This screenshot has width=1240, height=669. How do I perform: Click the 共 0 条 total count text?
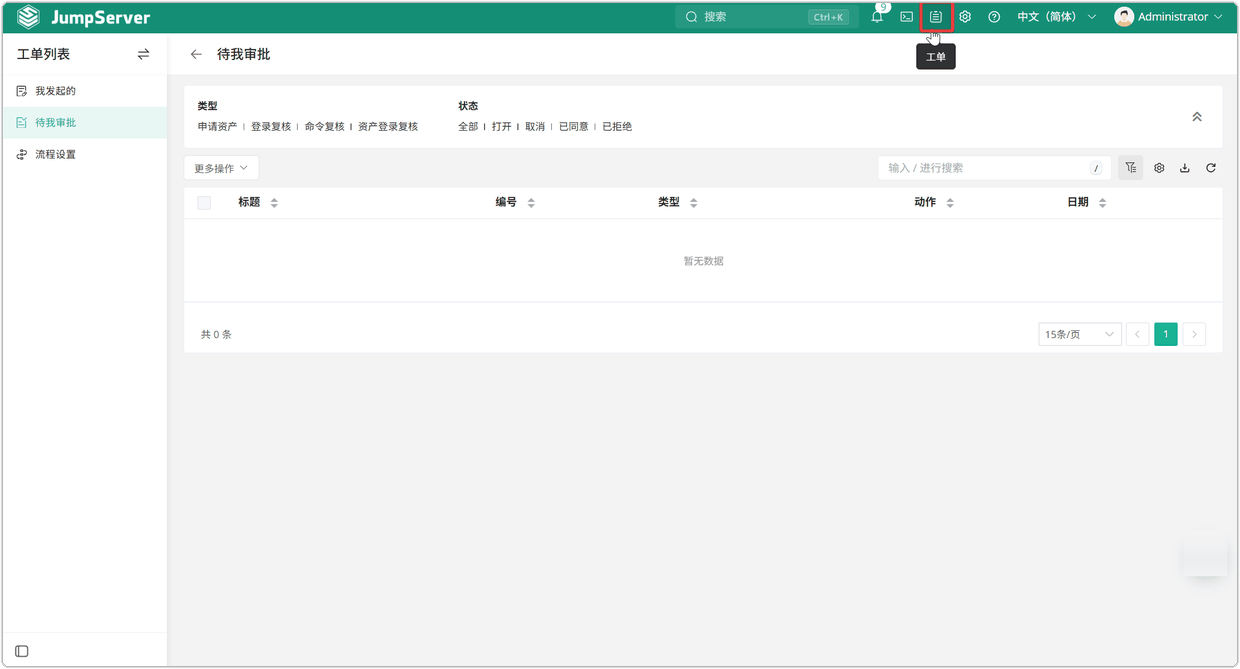216,335
